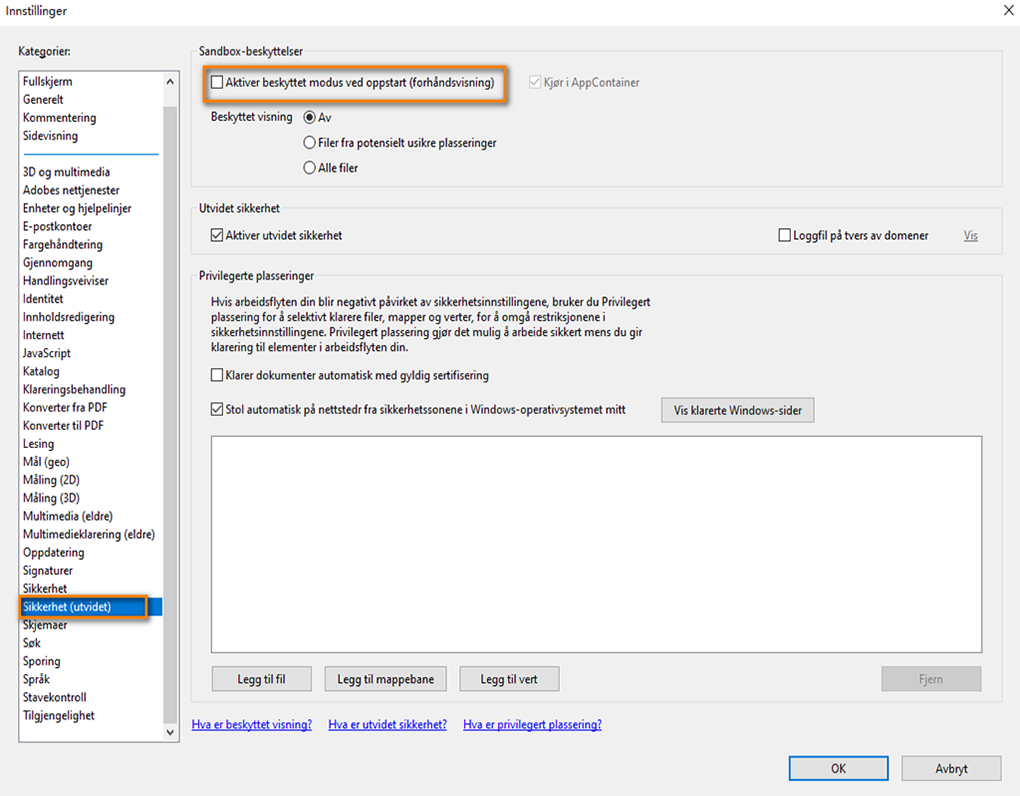Uncheck Stol automatisk på nettsteder checkbox

(217, 410)
